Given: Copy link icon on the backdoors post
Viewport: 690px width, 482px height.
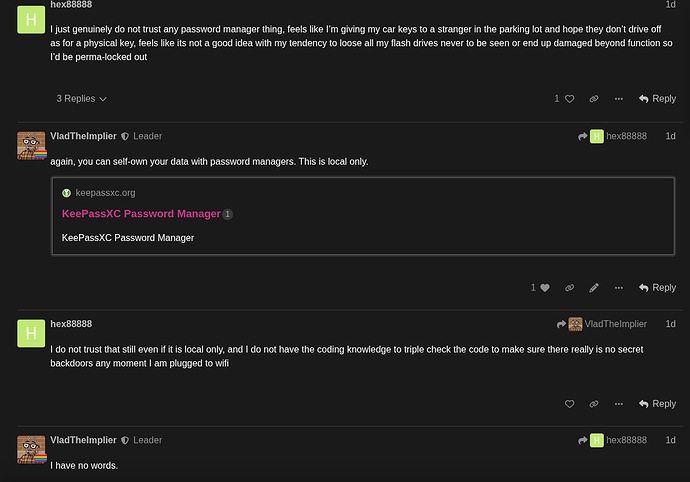Looking at the screenshot, I should (594, 404).
